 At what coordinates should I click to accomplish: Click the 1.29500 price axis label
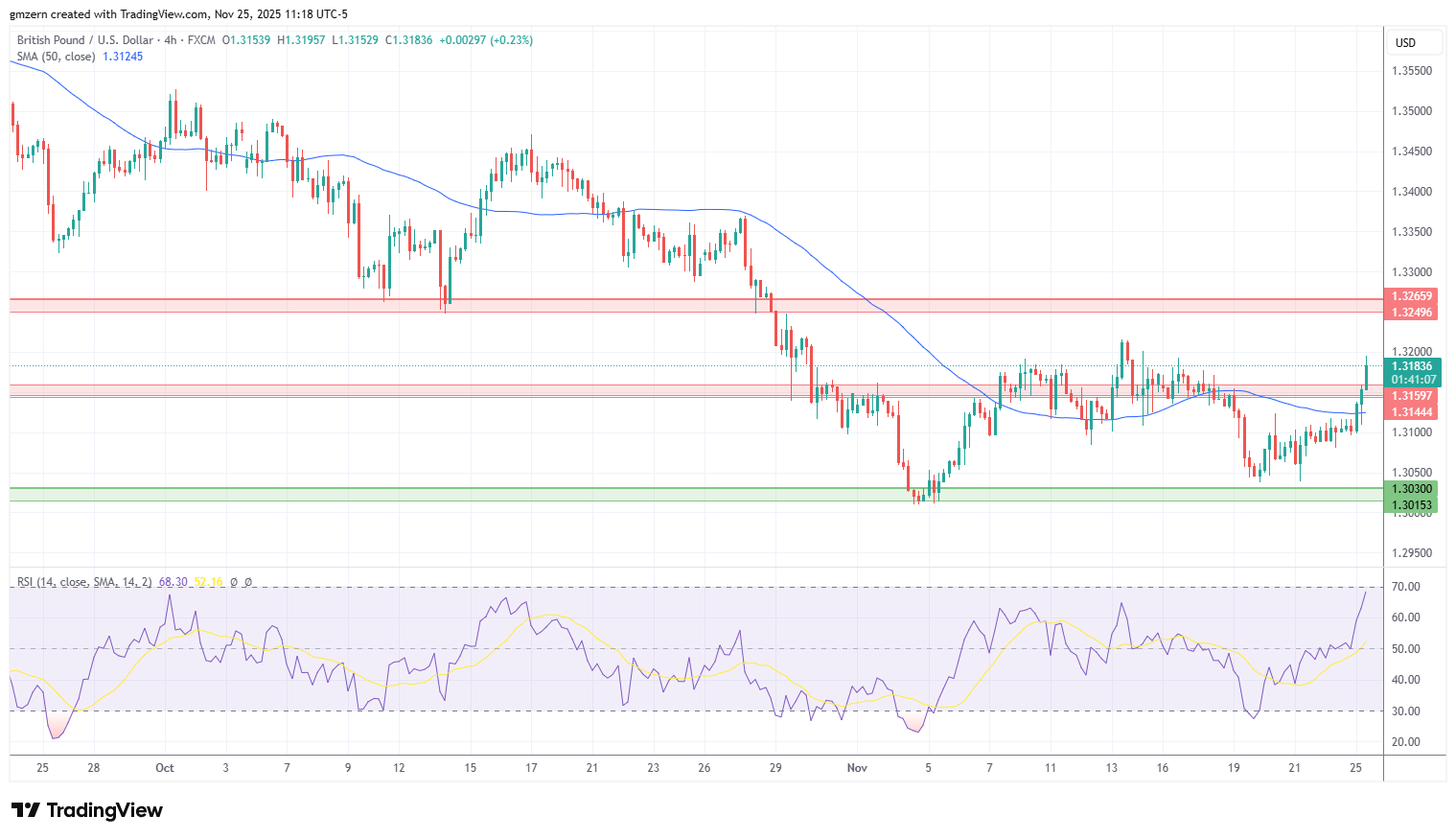(x=1412, y=553)
